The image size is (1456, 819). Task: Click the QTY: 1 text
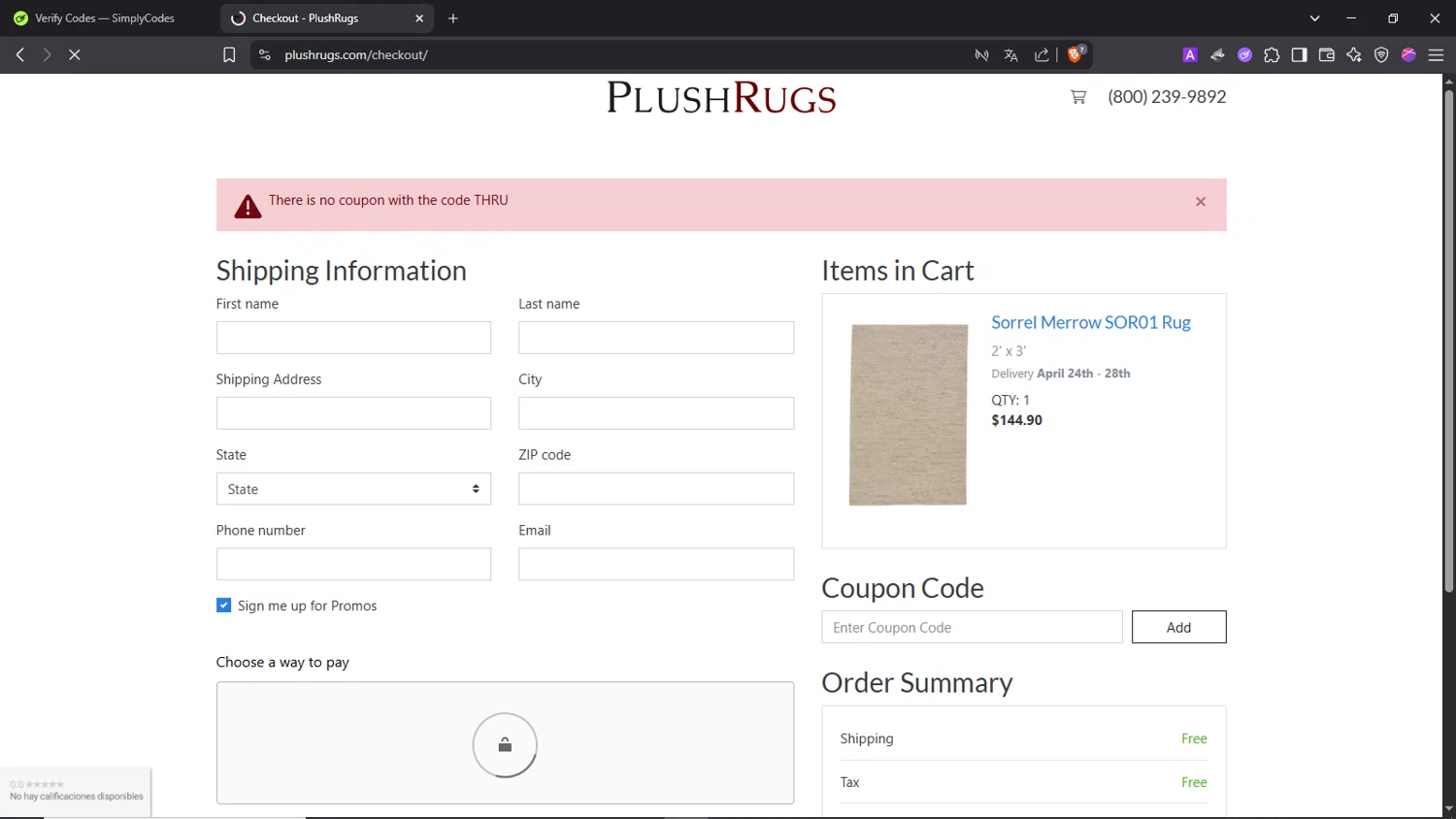1010,400
